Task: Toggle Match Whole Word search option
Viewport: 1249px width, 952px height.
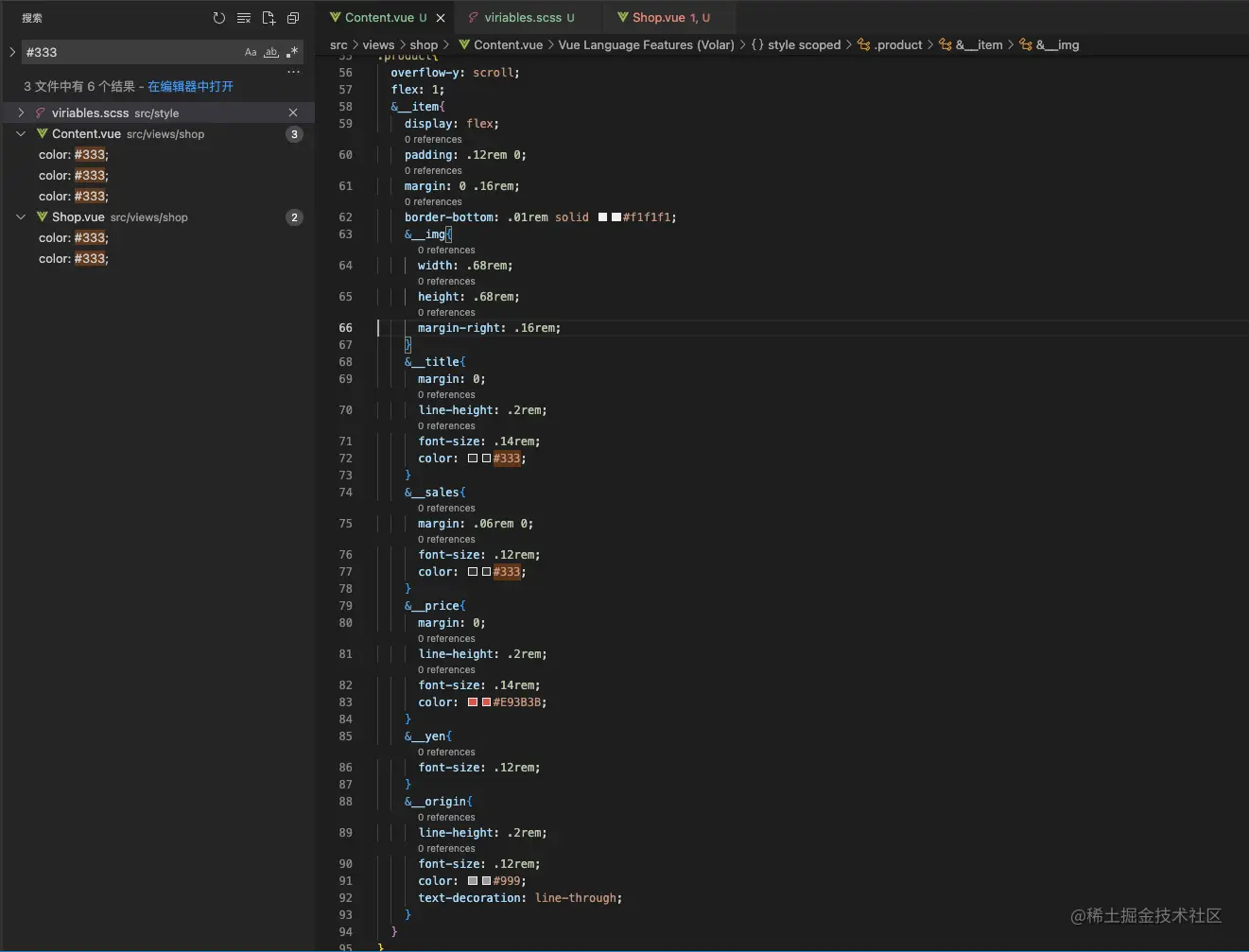Action: pos(271,52)
